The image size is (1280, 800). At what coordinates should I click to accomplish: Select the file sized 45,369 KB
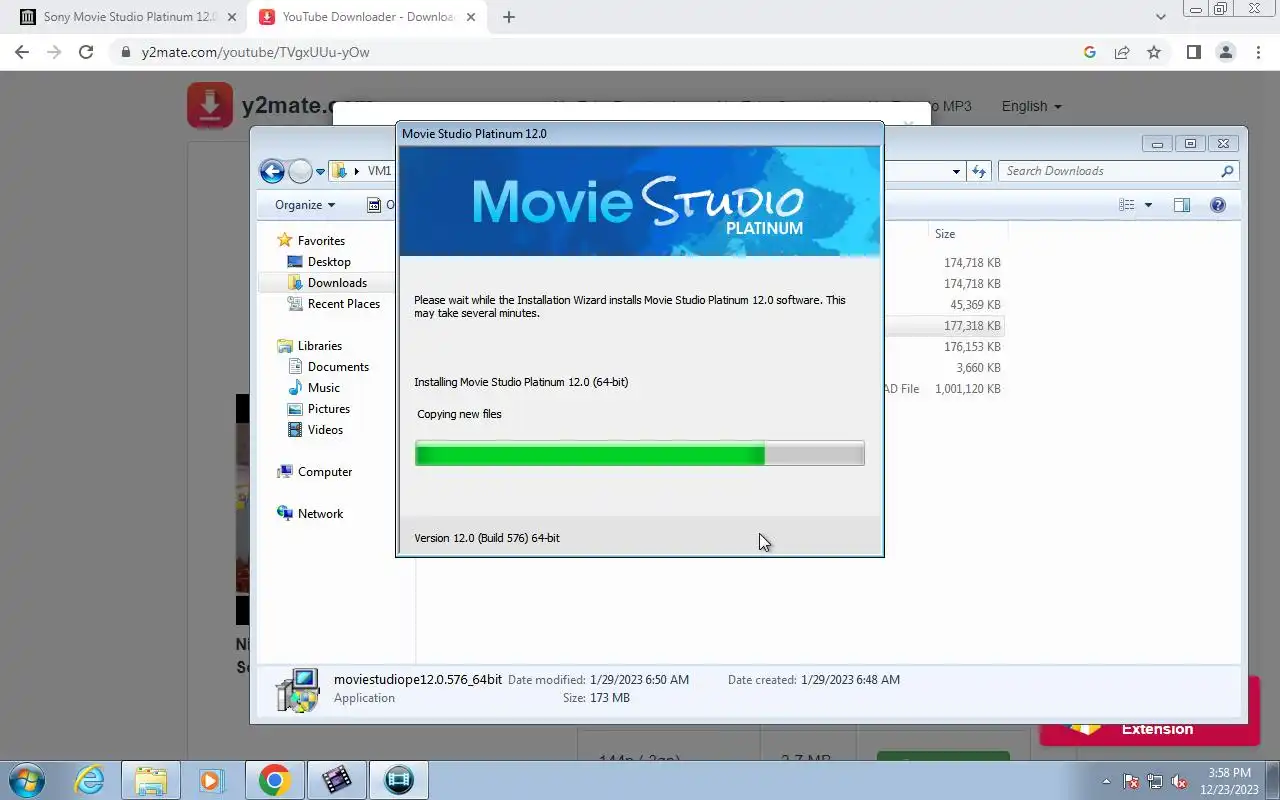click(x=975, y=305)
